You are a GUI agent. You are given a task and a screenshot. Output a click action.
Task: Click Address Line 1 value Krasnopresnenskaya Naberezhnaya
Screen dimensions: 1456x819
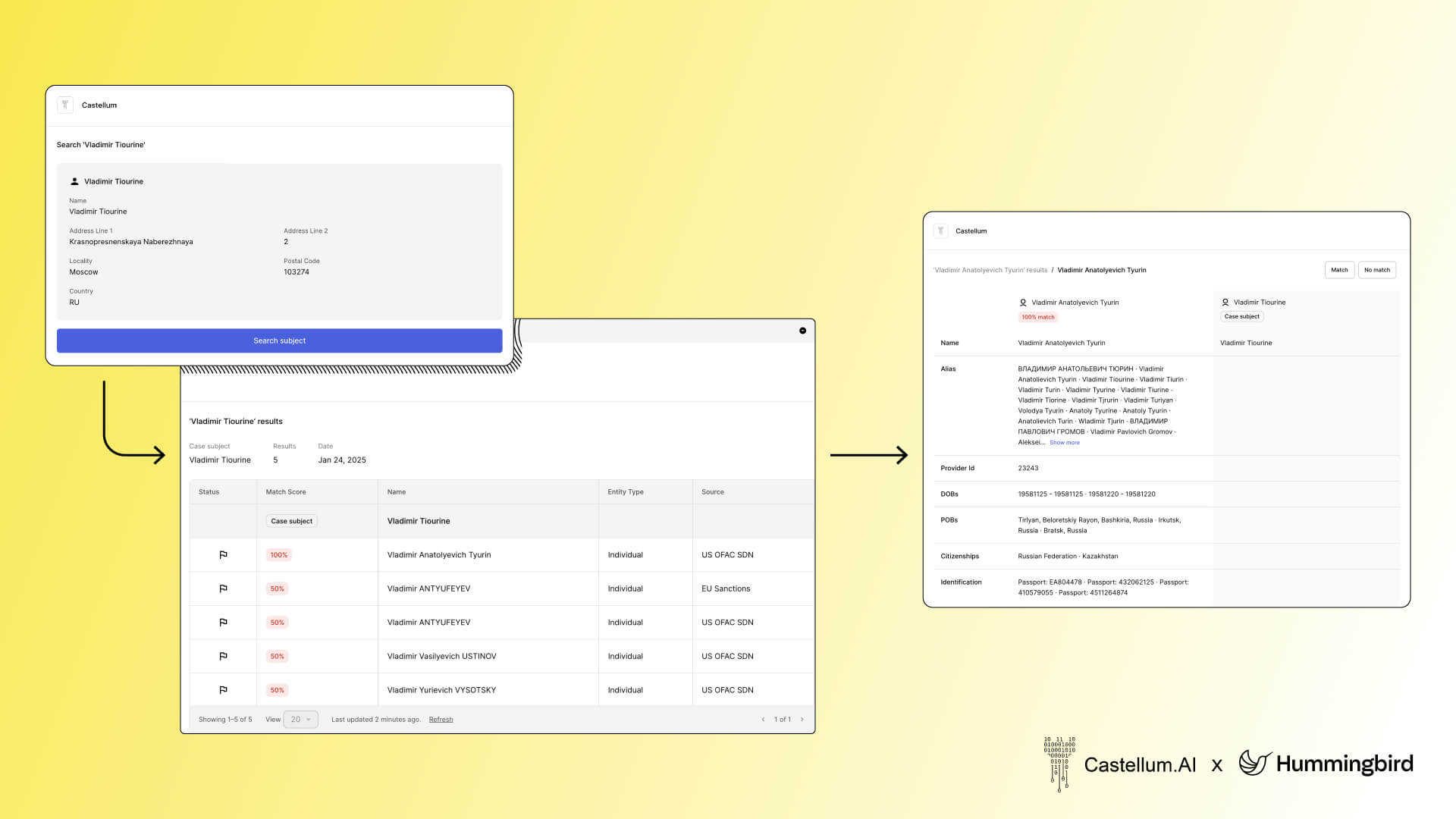(x=131, y=242)
